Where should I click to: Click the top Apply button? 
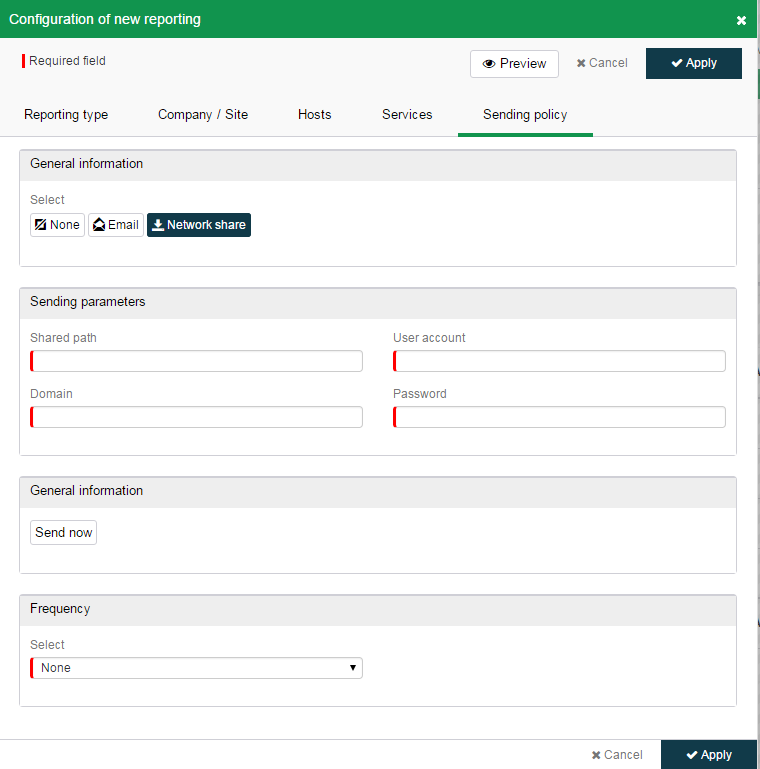coord(693,63)
